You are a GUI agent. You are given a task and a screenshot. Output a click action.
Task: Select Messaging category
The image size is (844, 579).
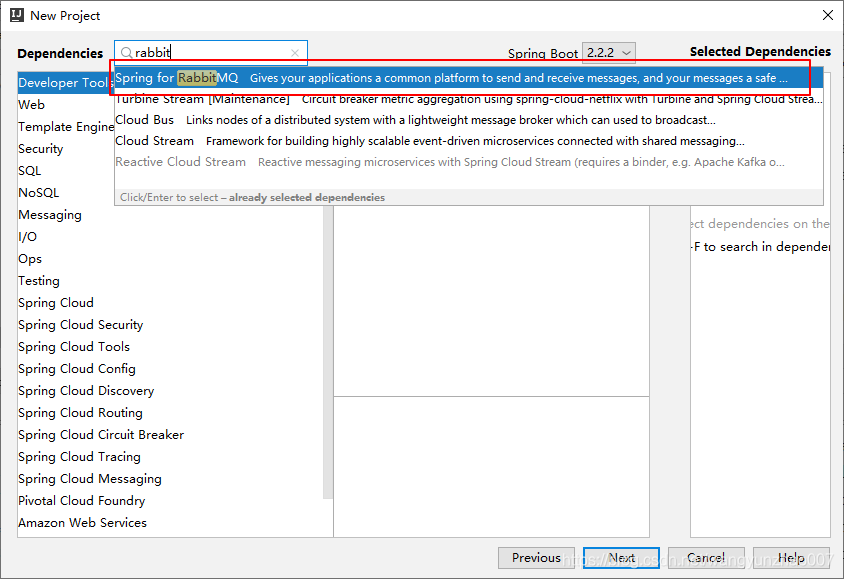(50, 215)
